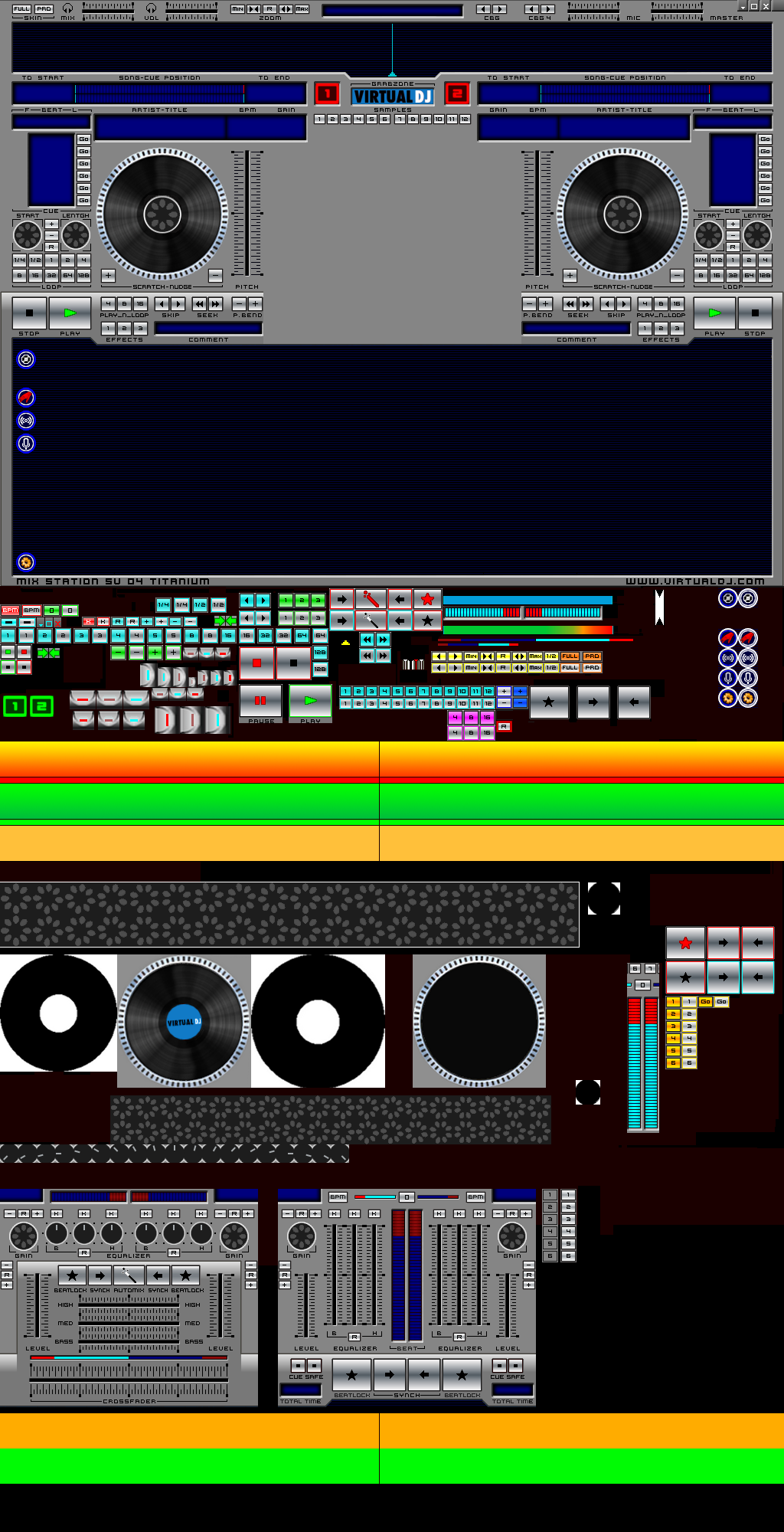Switch to the PRO skin mode
Viewport: 784px width, 1532px height.
click(44, 8)
